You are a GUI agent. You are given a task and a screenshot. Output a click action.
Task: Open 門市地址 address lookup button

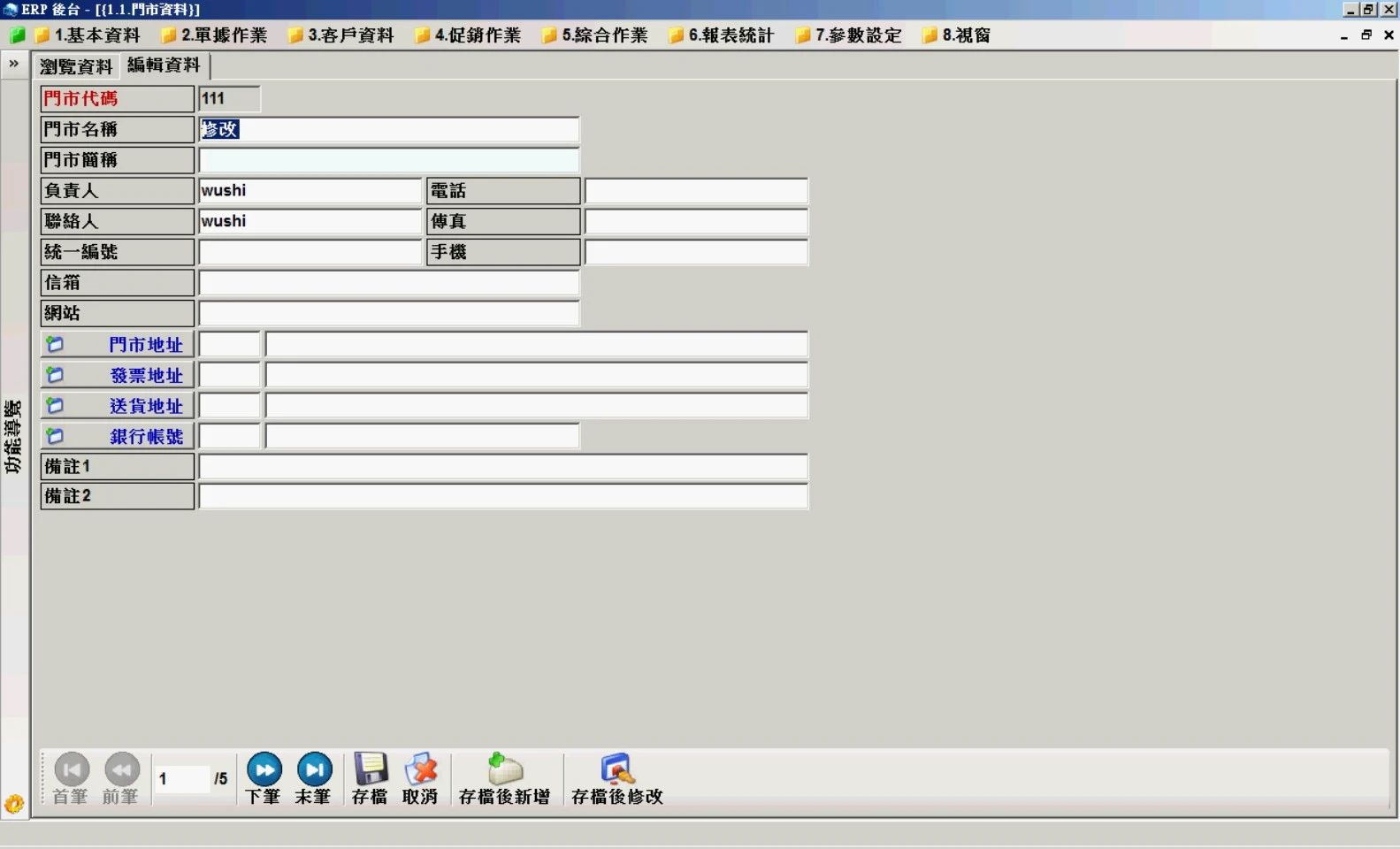117,344
